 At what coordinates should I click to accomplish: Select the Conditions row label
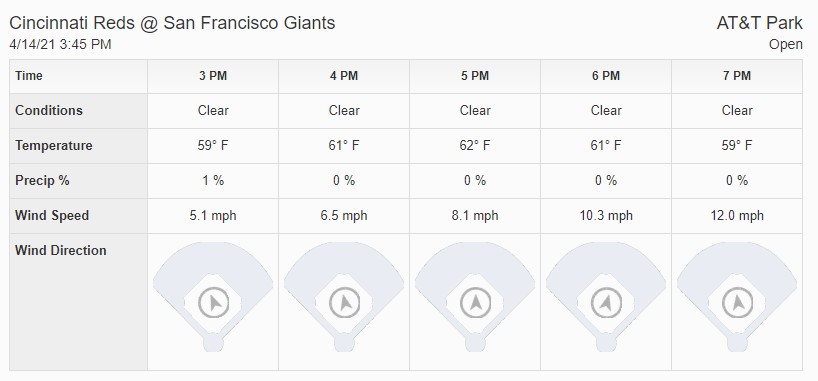pos(49,111)
